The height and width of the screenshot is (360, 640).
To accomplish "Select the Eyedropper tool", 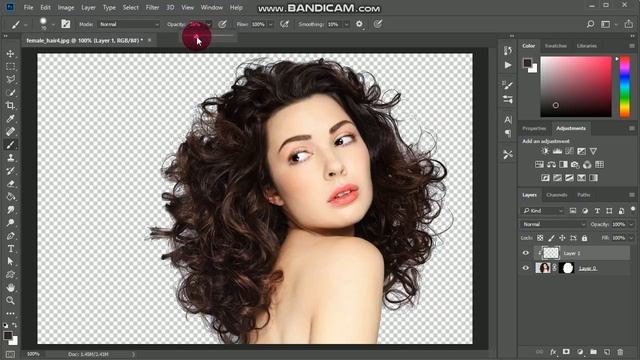I will pos(11,119).
